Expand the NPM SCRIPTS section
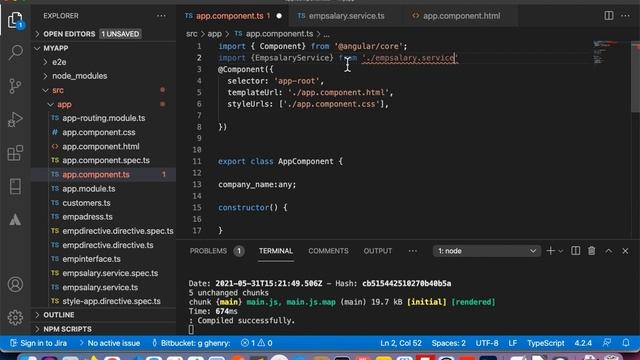 click(x=104, y=329)
